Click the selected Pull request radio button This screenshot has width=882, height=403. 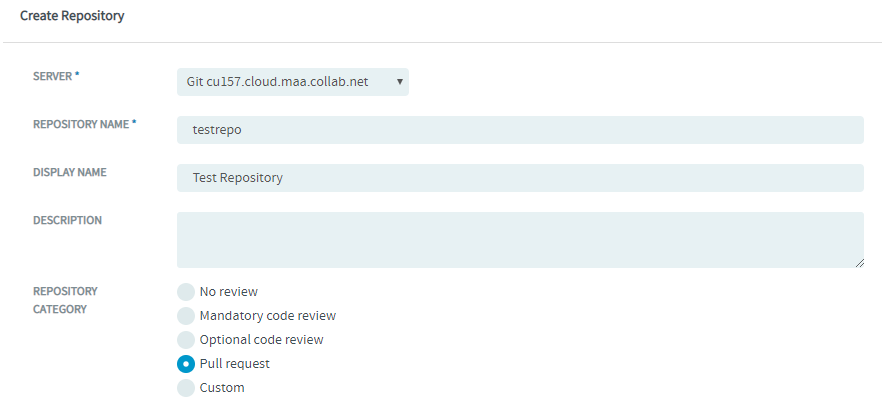point(186,364)
